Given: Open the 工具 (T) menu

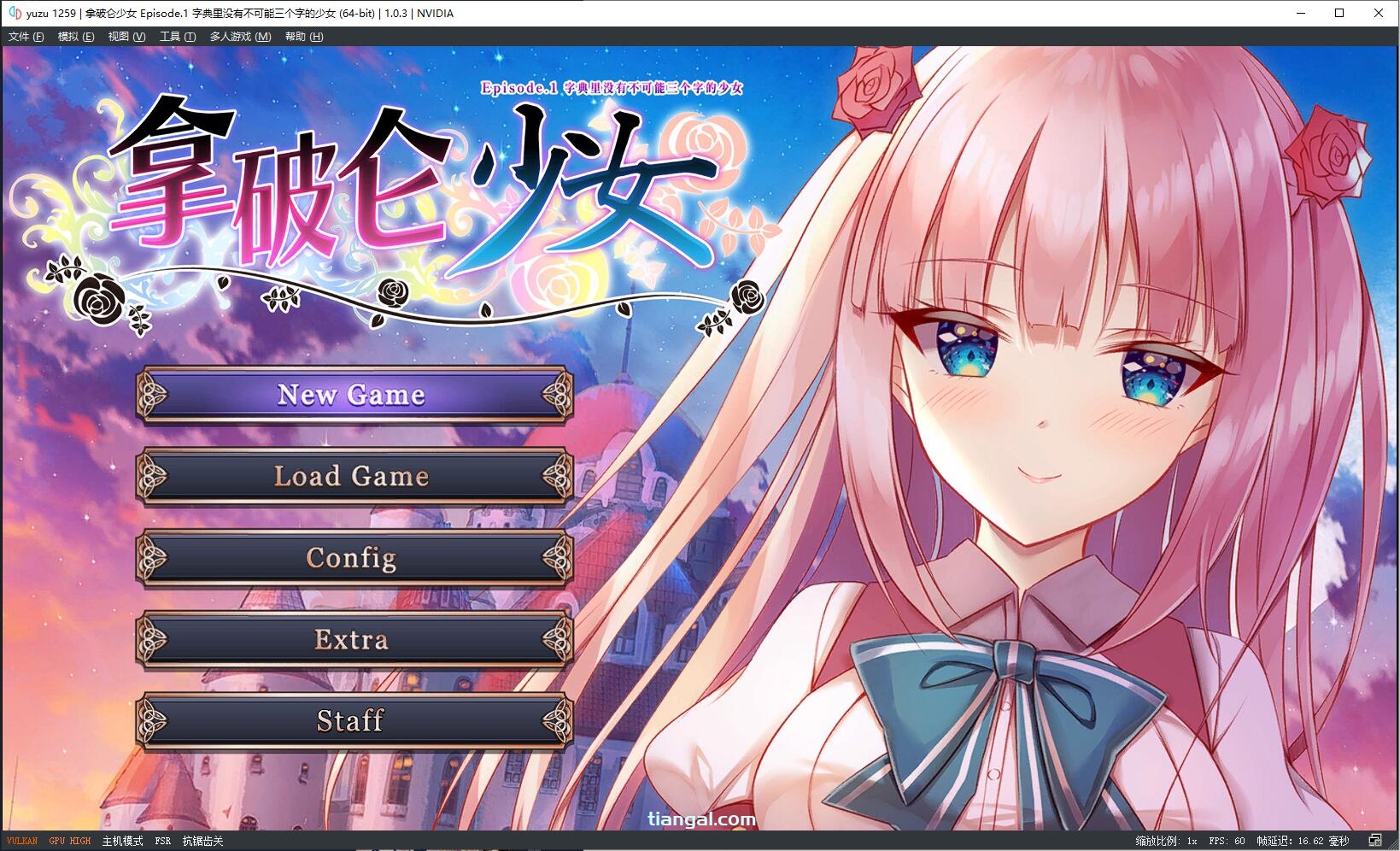Looking at the screenshot, I should [178, 37].
